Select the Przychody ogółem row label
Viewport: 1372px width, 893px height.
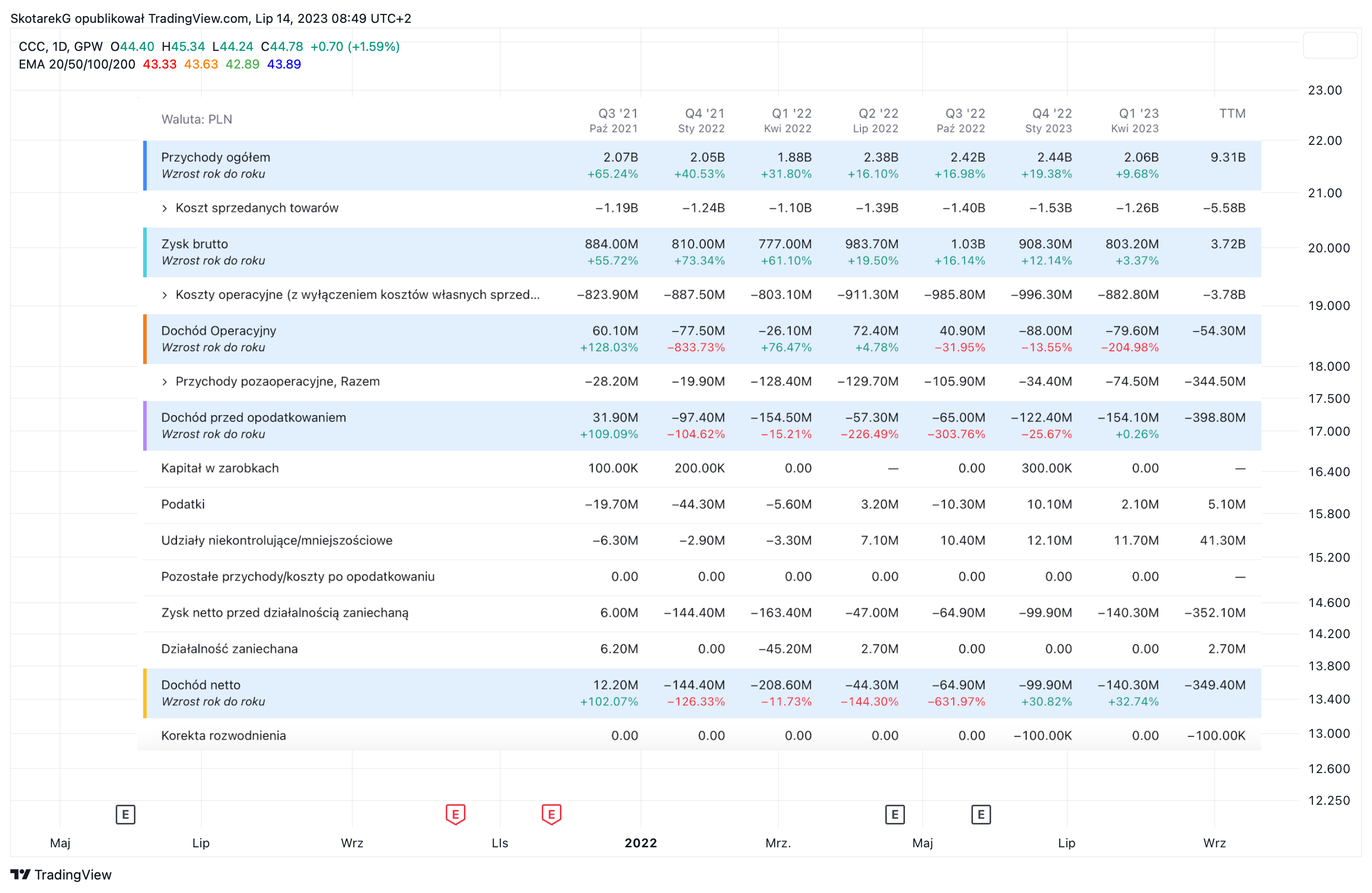(x=215, y=157)
